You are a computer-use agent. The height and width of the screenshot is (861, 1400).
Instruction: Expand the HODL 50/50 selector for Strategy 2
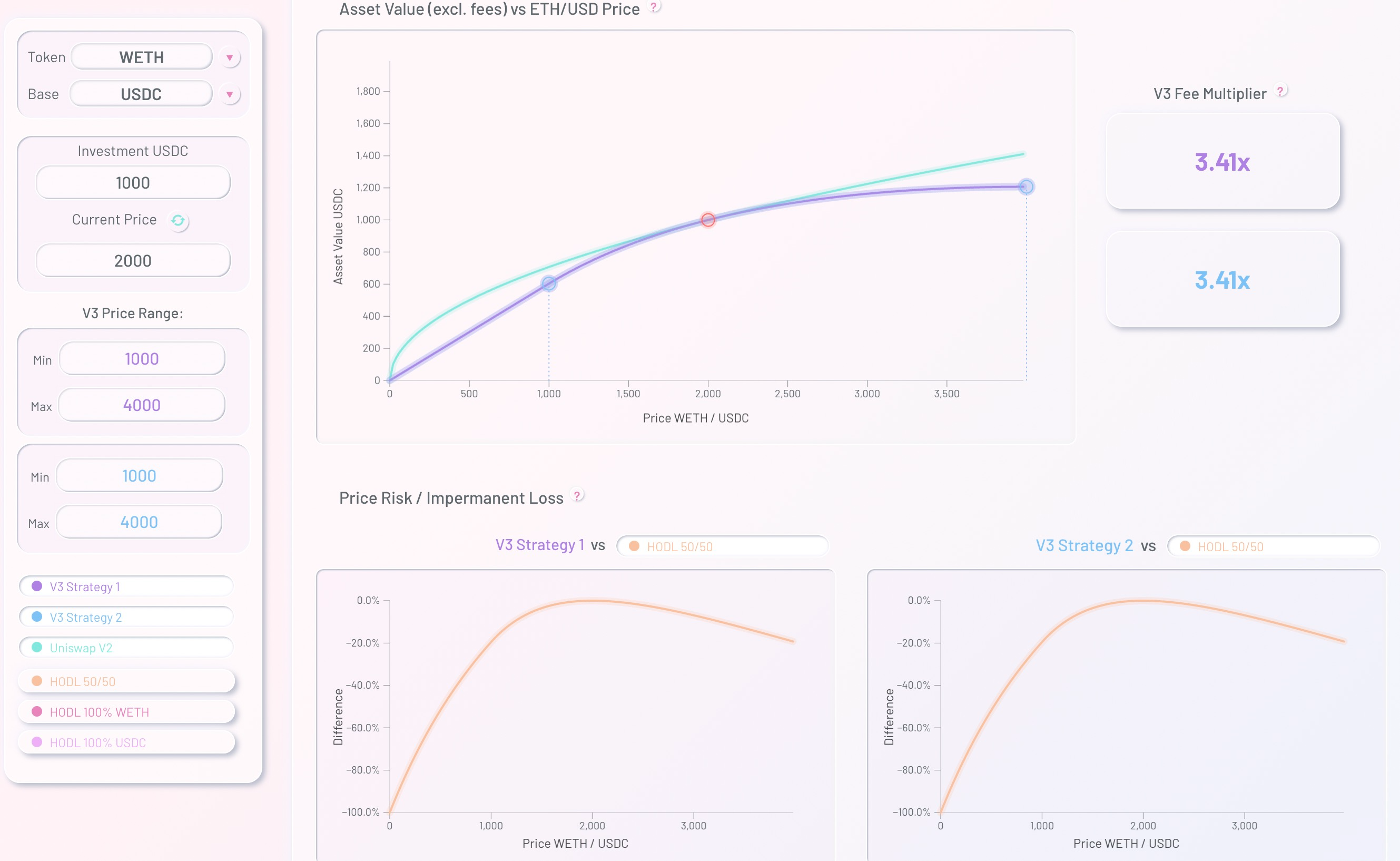coord(1273,546)
